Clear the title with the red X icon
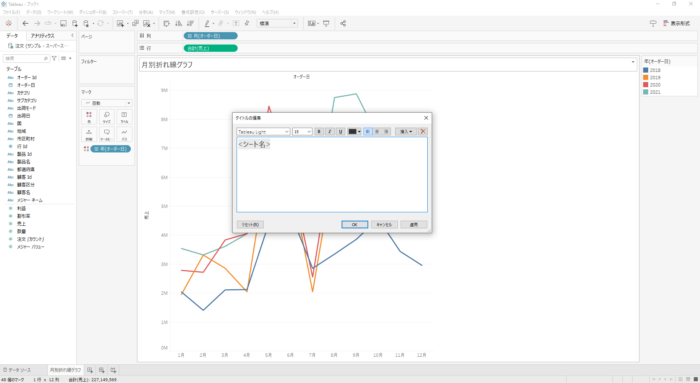The width and height of the screenshot is (700, 383). (x=423, y=132)
